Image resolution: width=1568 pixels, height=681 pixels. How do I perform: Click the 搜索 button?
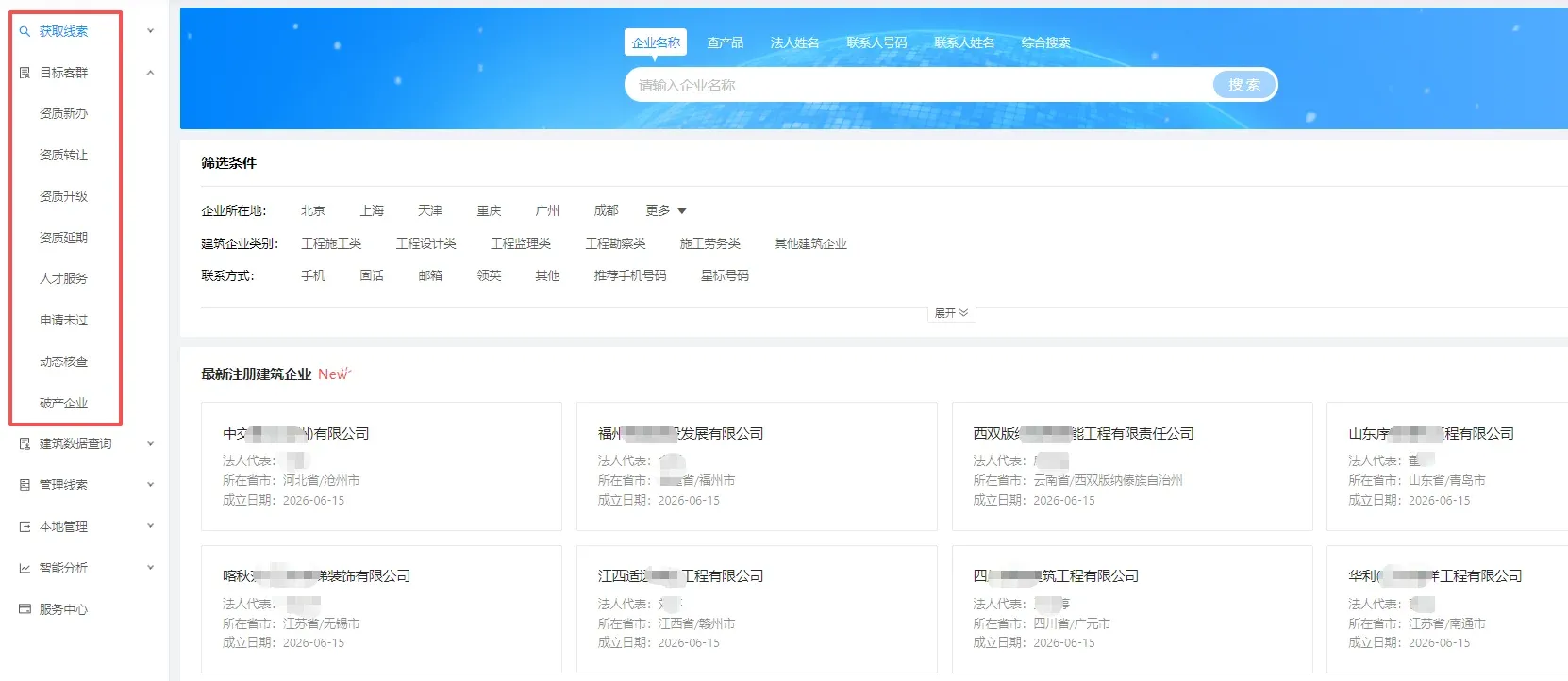1244,85
